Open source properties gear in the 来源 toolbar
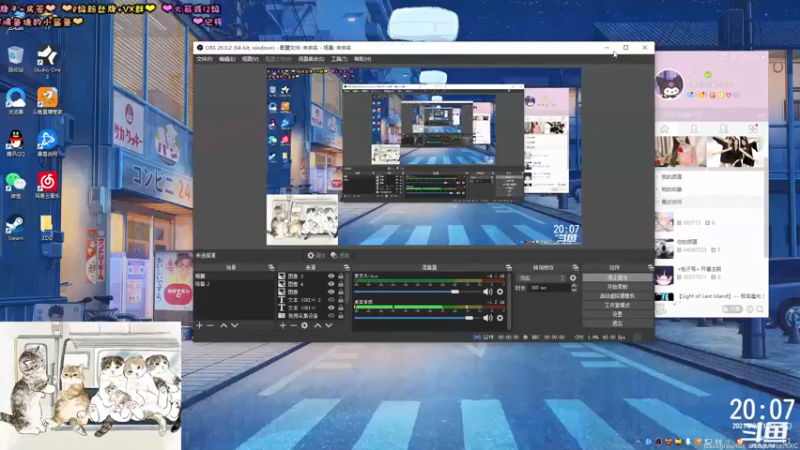This screenshot has height=450, width=800. tap(305, 326)
